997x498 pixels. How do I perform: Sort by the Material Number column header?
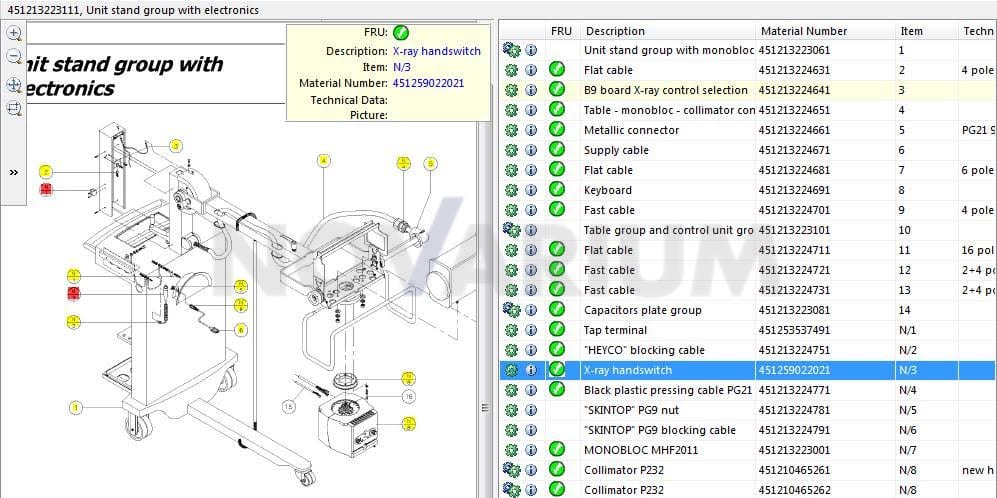[x=804, y=31]
